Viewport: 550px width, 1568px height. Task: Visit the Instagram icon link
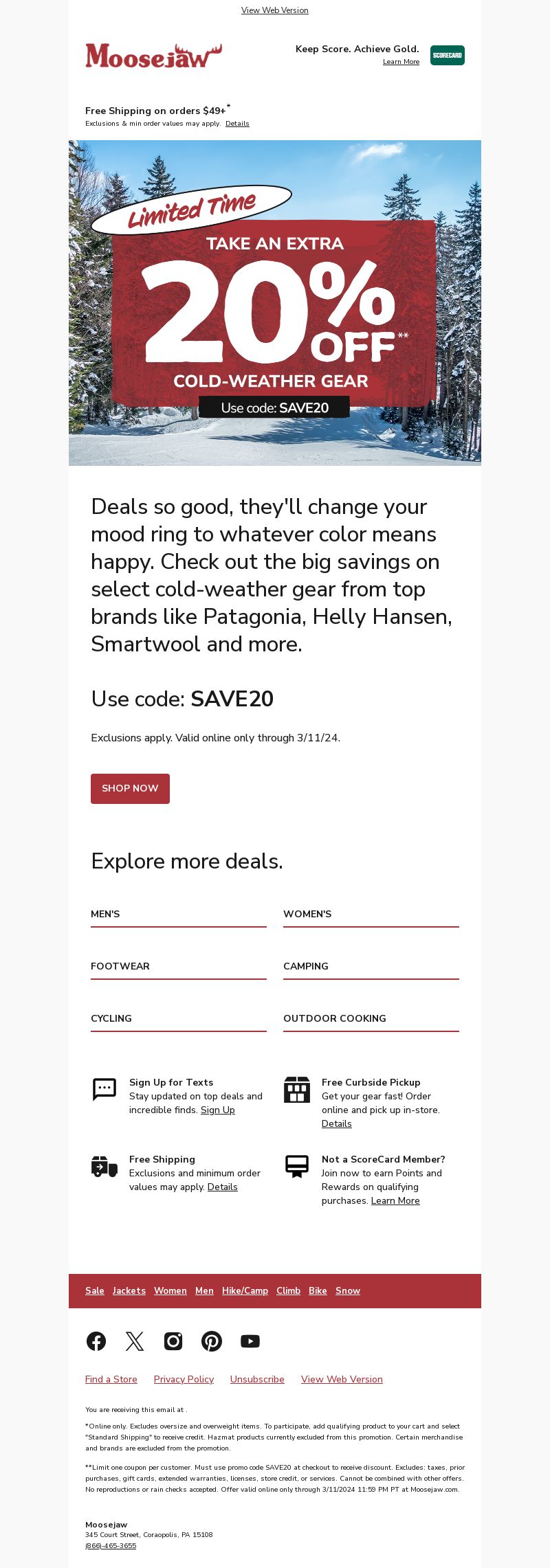pyautogui.click(x=173, y=1341)
